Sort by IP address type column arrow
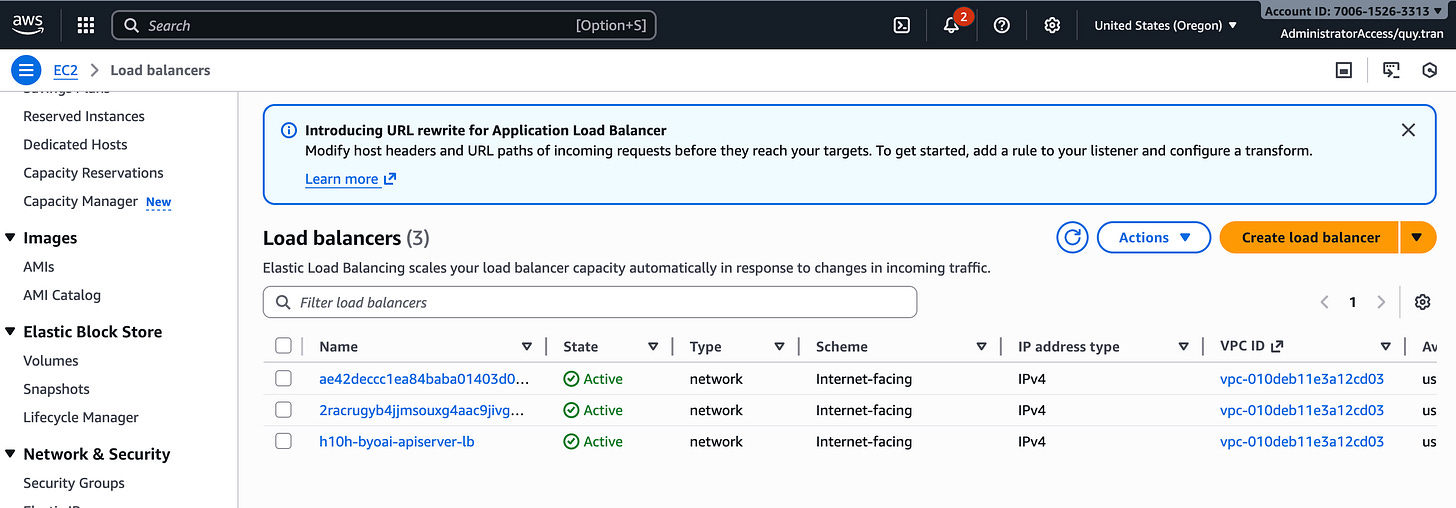The height and width of the screenshot is (508, 1456). click(x=1183, y=347)
